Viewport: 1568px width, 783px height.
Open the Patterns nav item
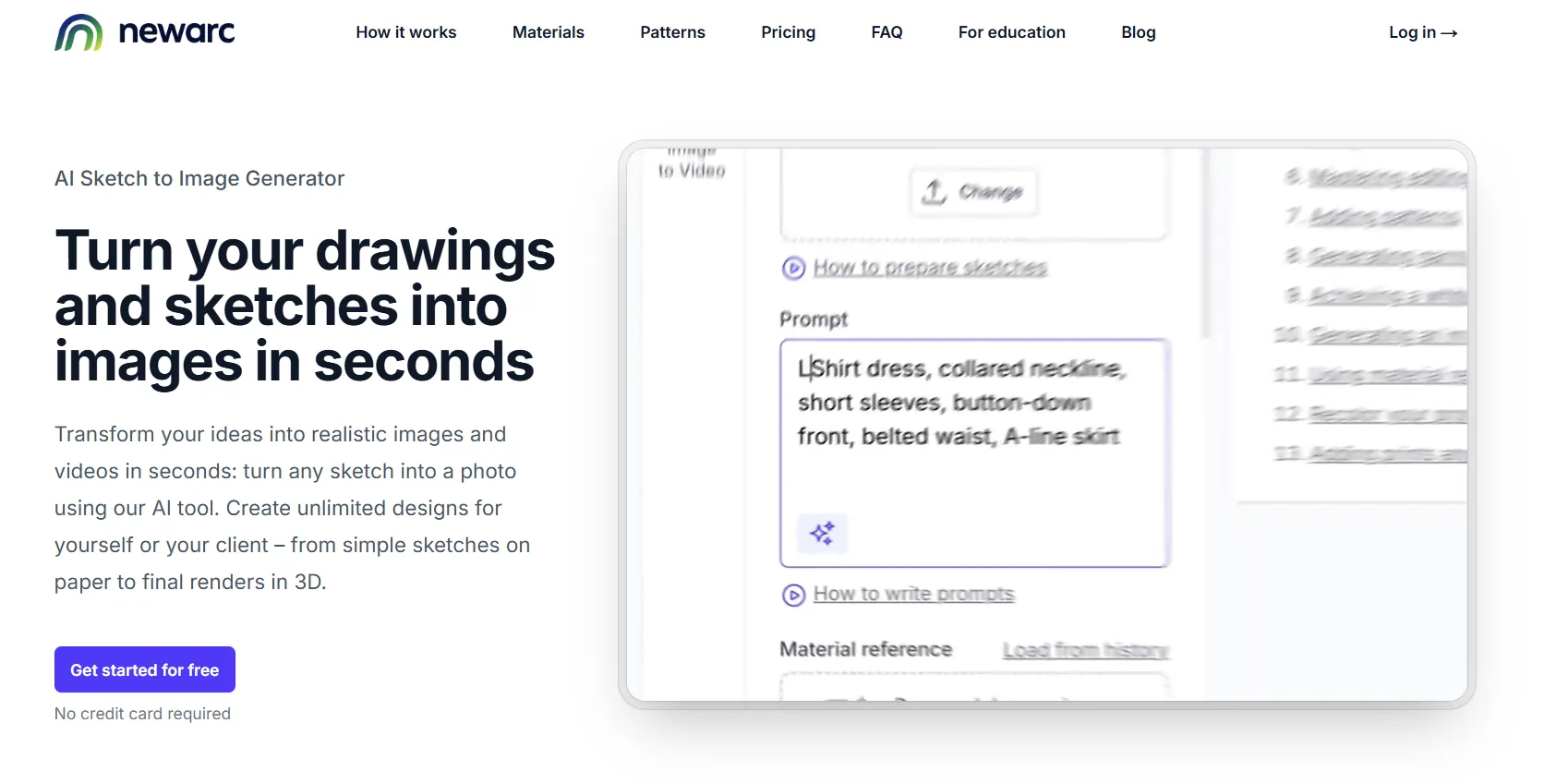(x=672, y=32)
